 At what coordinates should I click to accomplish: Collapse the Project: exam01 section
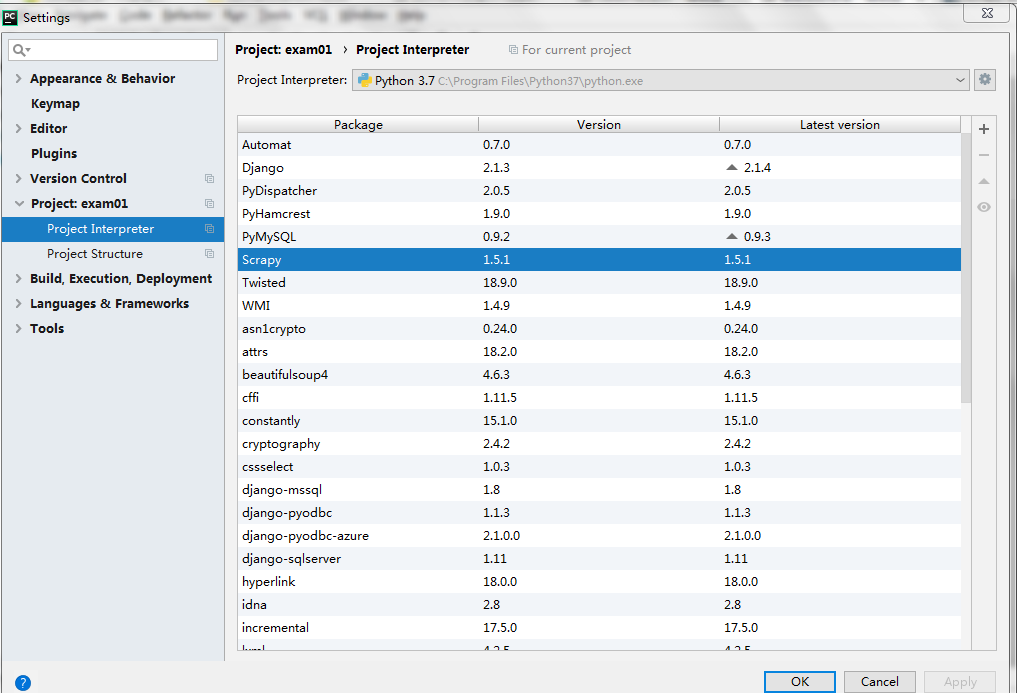click(x=19, y=204)
